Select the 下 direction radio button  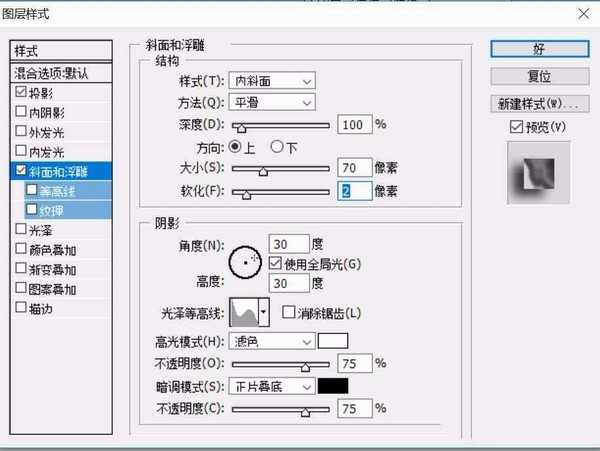pyautogui.click(x=277, y=147)
